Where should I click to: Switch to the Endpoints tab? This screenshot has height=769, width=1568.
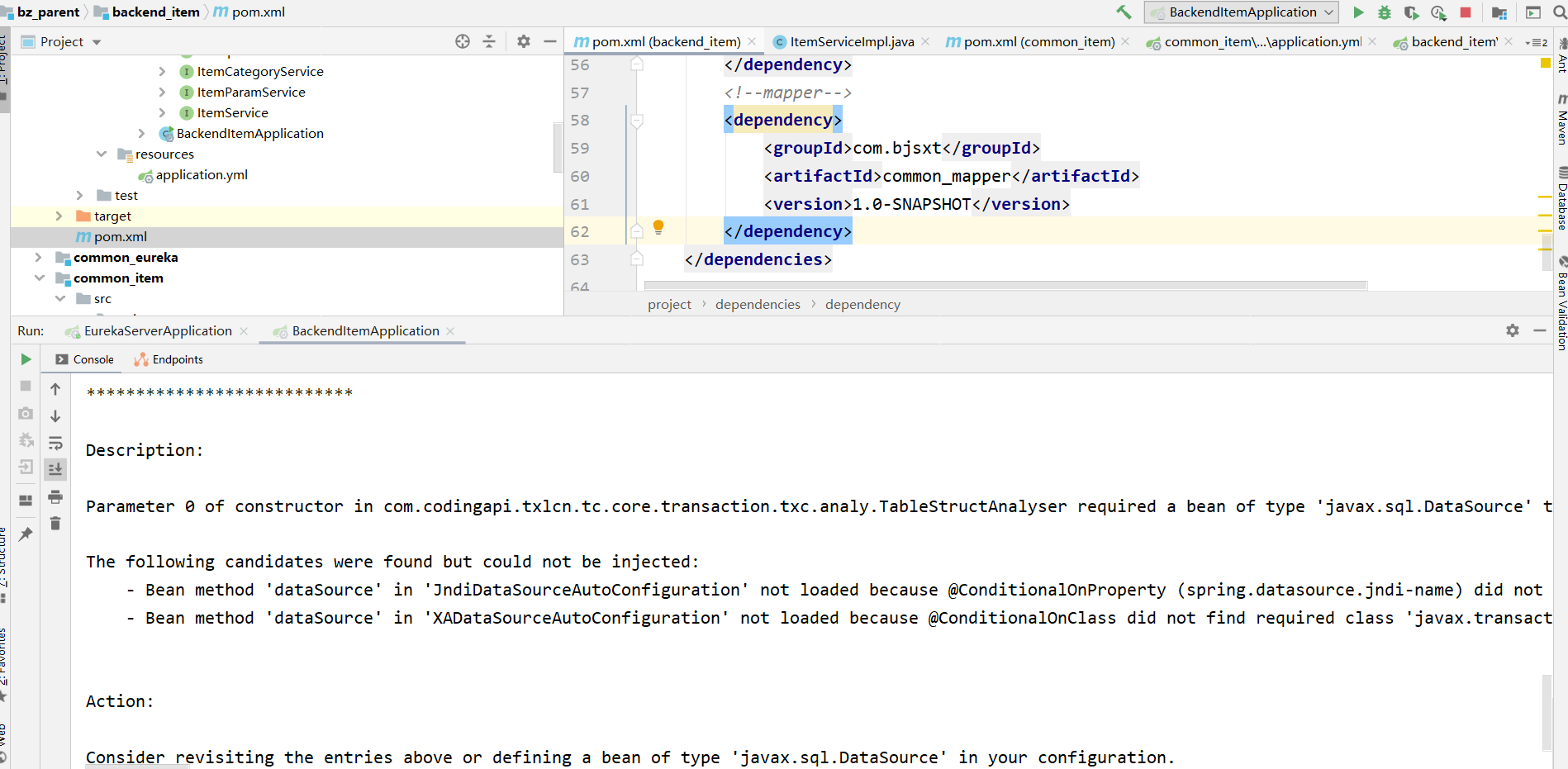169,359
